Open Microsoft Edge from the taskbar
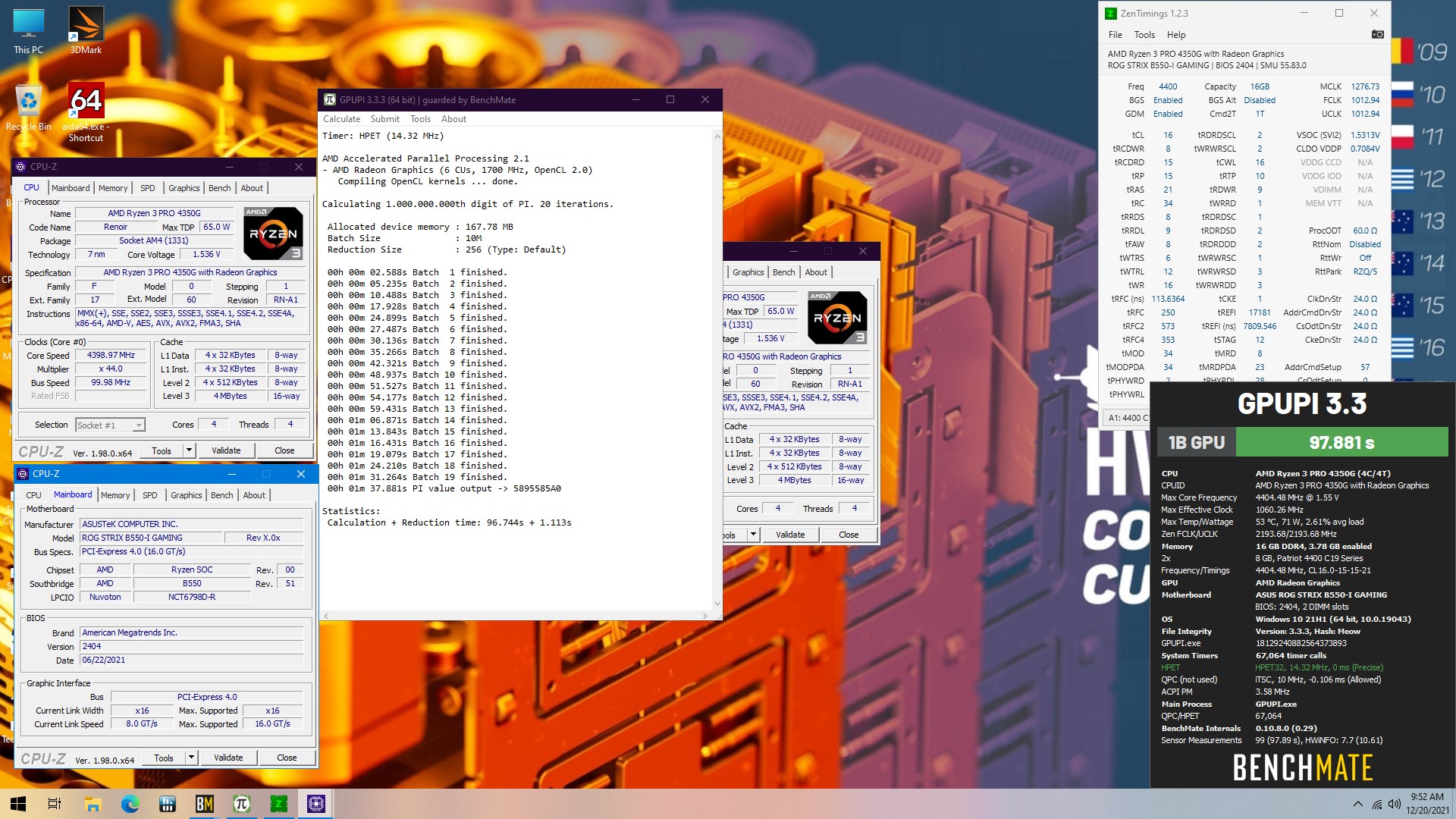Image resolution: width=1456 pixels, height=819 pixels. (130, 804)
